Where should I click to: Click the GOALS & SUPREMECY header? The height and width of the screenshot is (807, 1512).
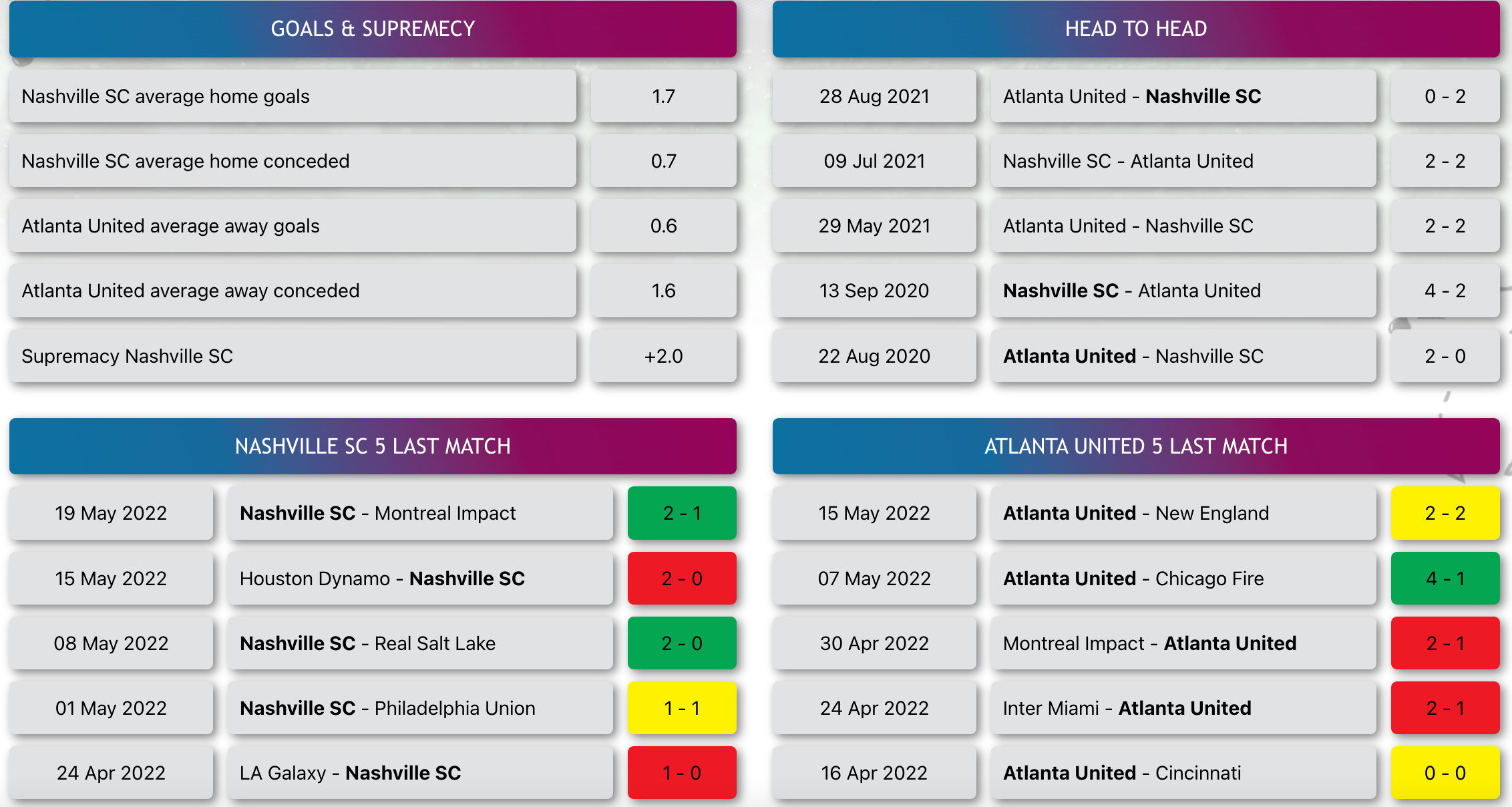373,29
